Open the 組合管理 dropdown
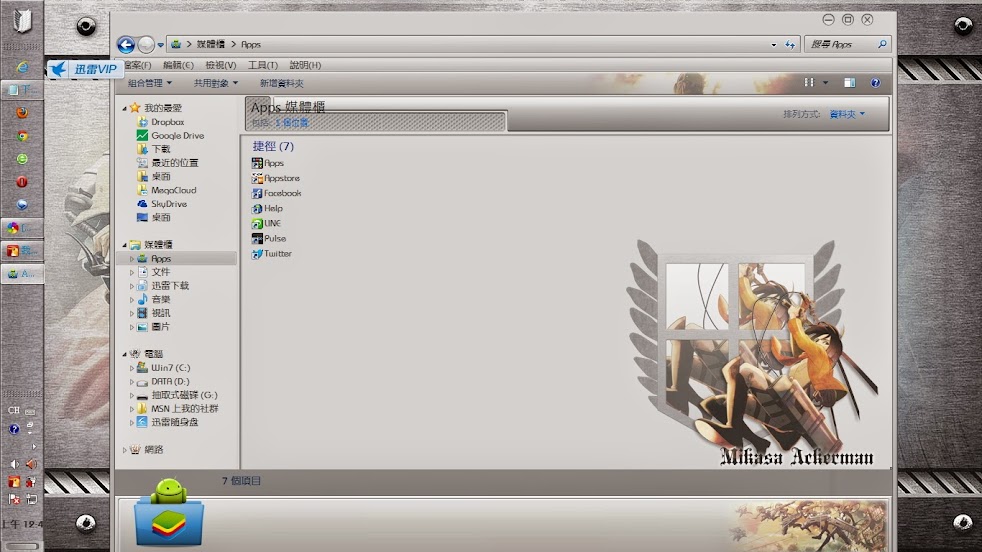 (x=150, y=83)
